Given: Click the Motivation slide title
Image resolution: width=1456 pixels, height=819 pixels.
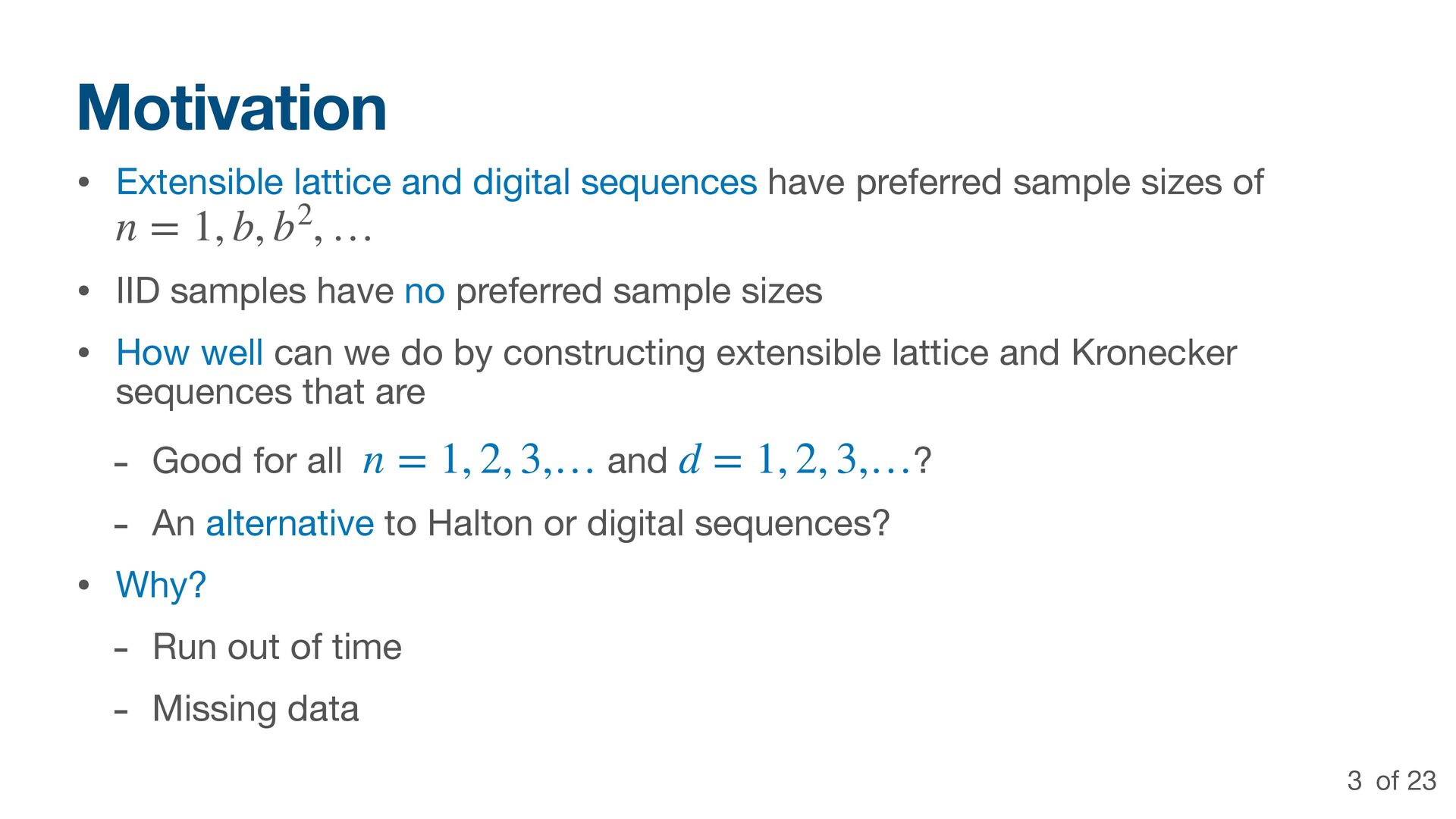Looking at the screenshot, I should click(232, 108).
